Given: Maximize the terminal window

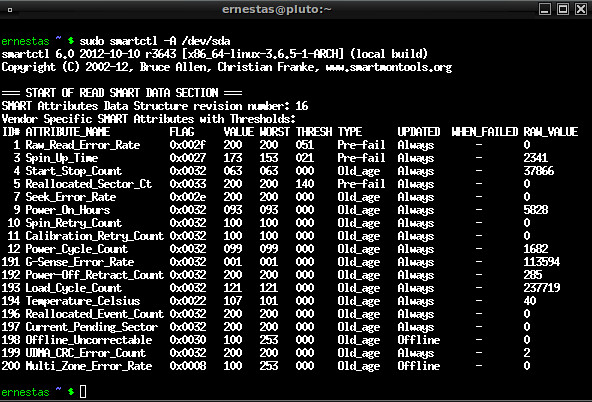Looking at the screenshot, I should point(563,9).
